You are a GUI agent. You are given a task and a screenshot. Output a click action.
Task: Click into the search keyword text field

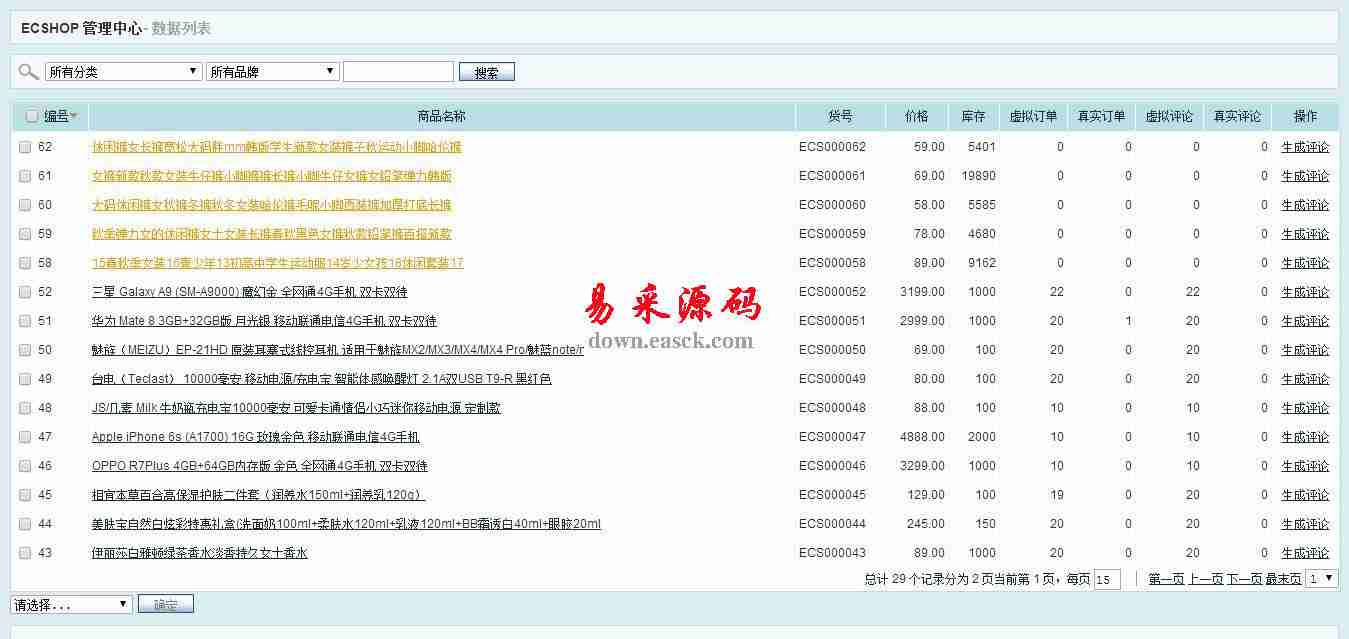click(398, 72)
